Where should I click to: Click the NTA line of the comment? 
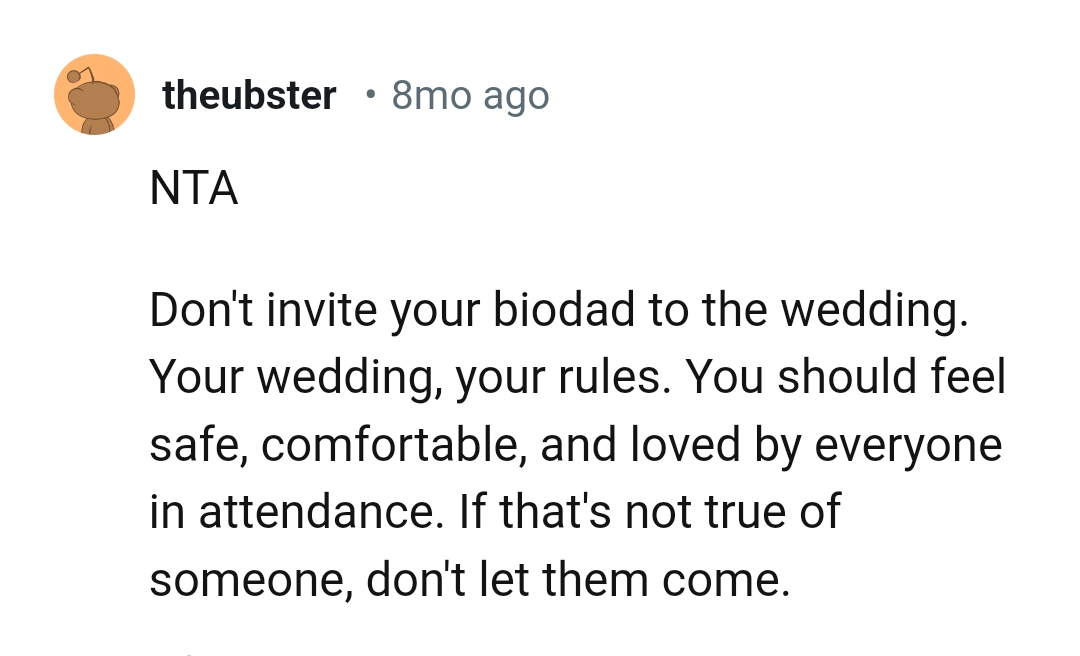(193, 188)
